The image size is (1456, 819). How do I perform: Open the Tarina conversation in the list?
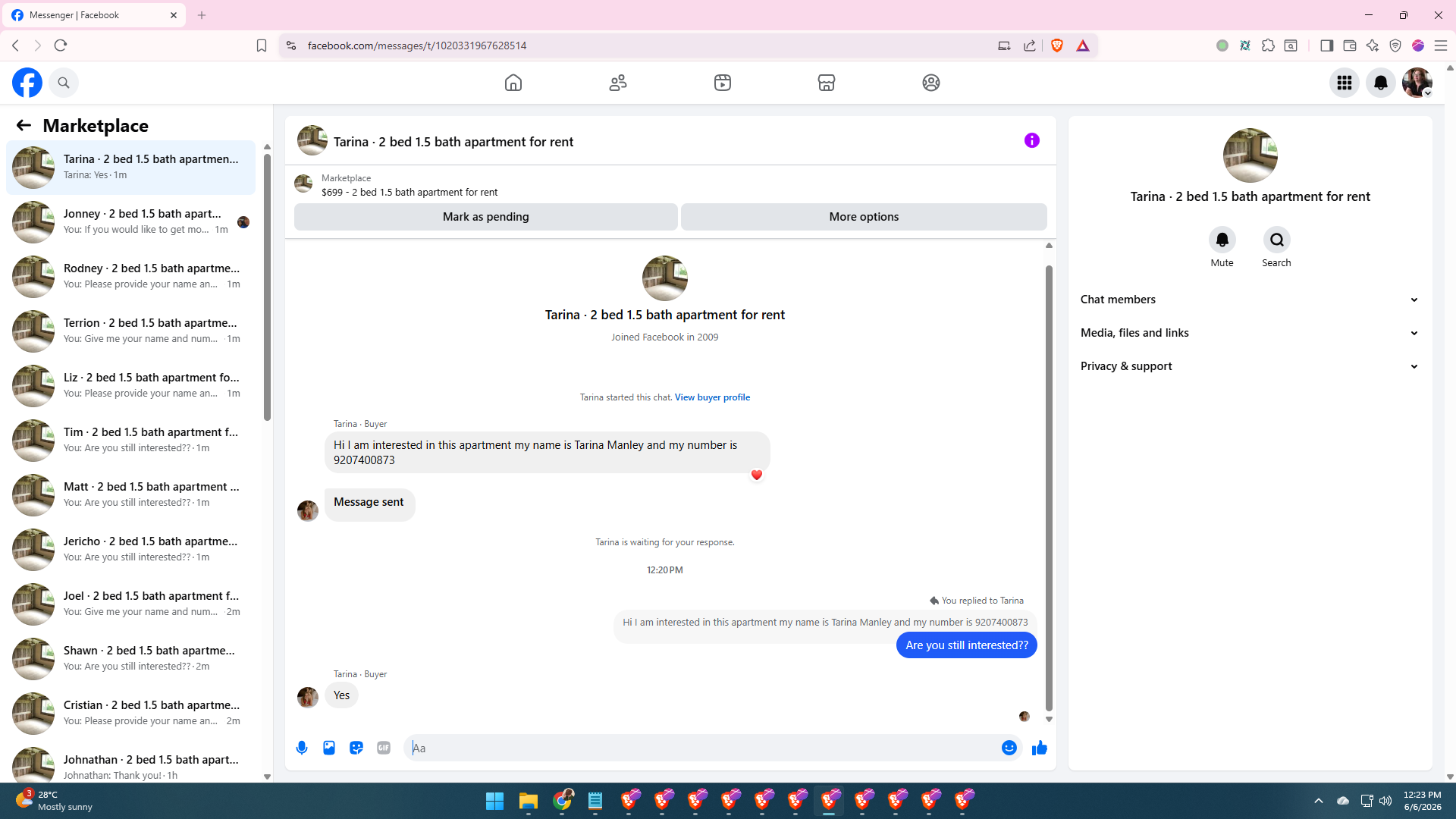pos(130,167)
